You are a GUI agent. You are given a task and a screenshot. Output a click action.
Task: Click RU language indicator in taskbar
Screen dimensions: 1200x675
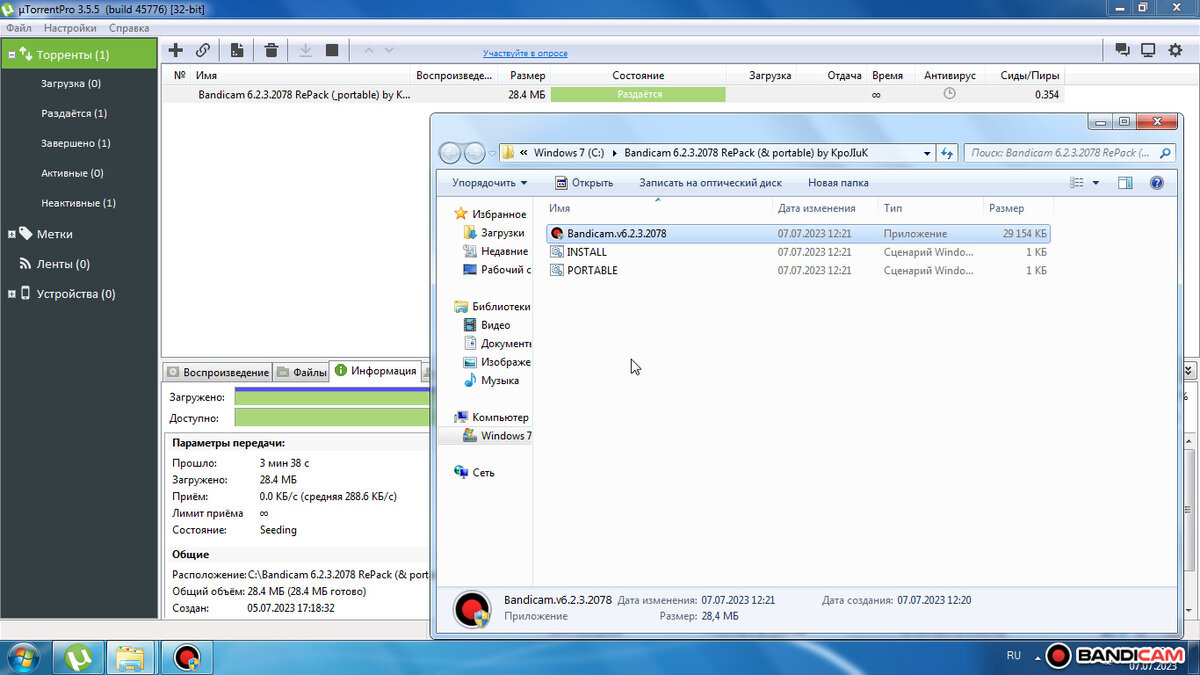(1014, 656)
